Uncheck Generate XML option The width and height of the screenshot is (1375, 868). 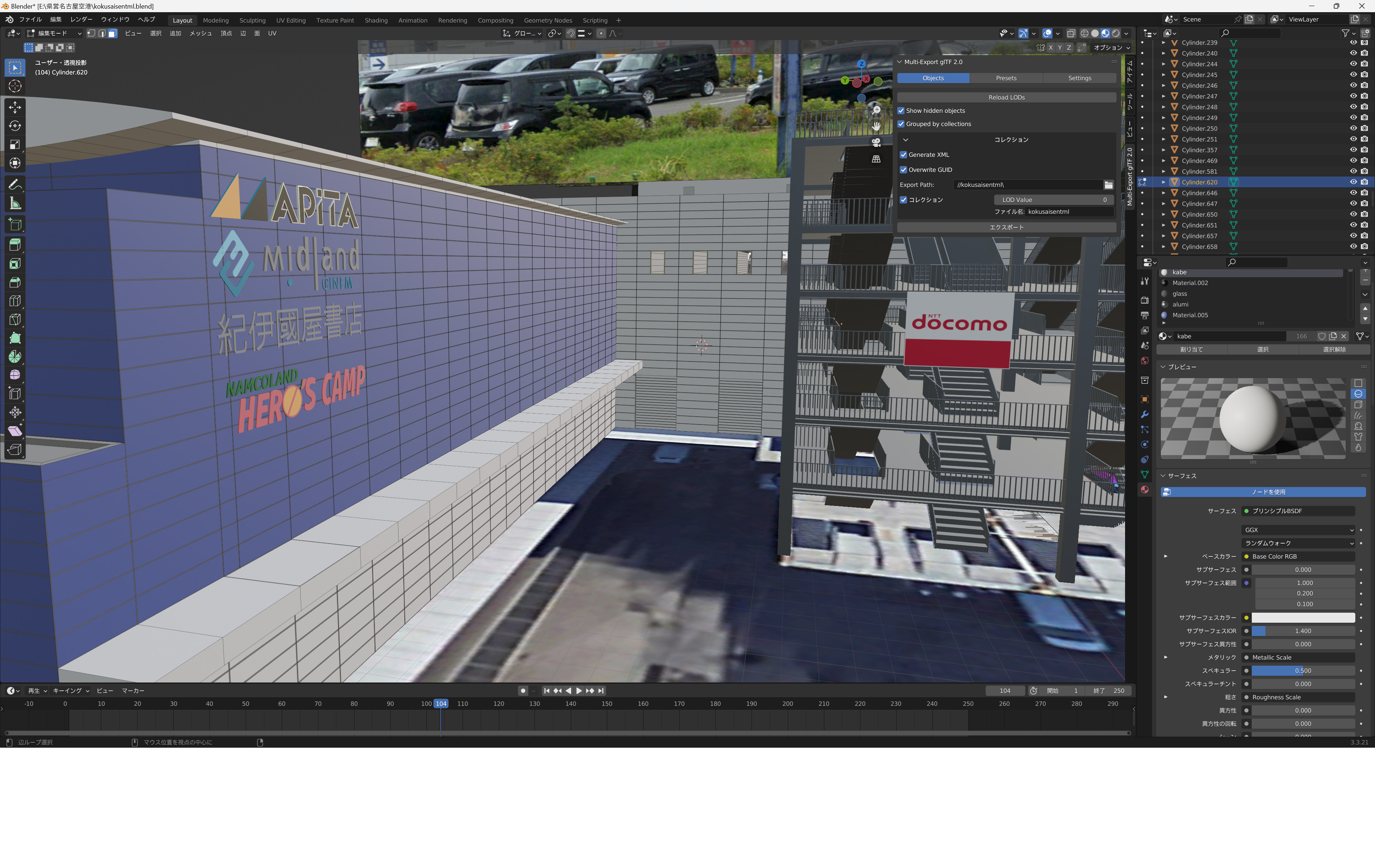903,155
